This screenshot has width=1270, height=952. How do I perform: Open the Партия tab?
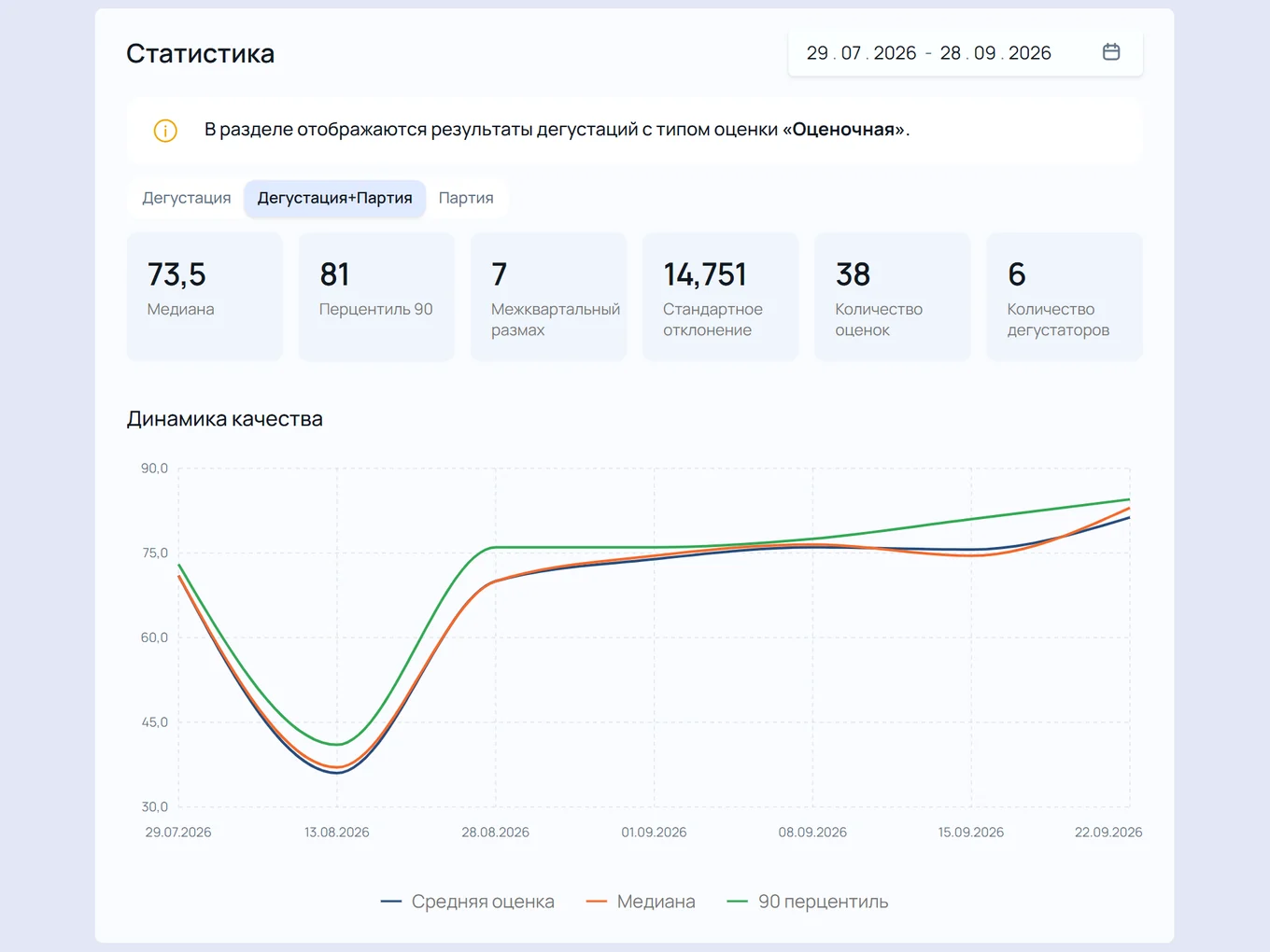click(466, 198)
